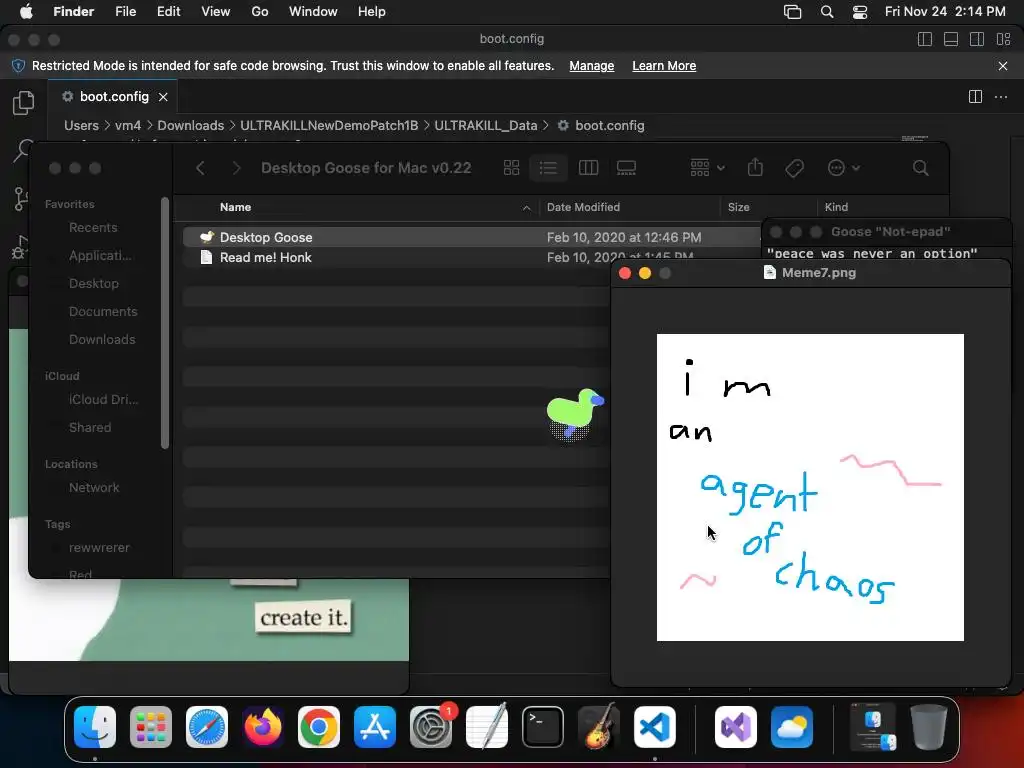This screenshot has height=768, width=1024.
Task: Select Desktop in Finder sidebar
Action: (94, 283)
